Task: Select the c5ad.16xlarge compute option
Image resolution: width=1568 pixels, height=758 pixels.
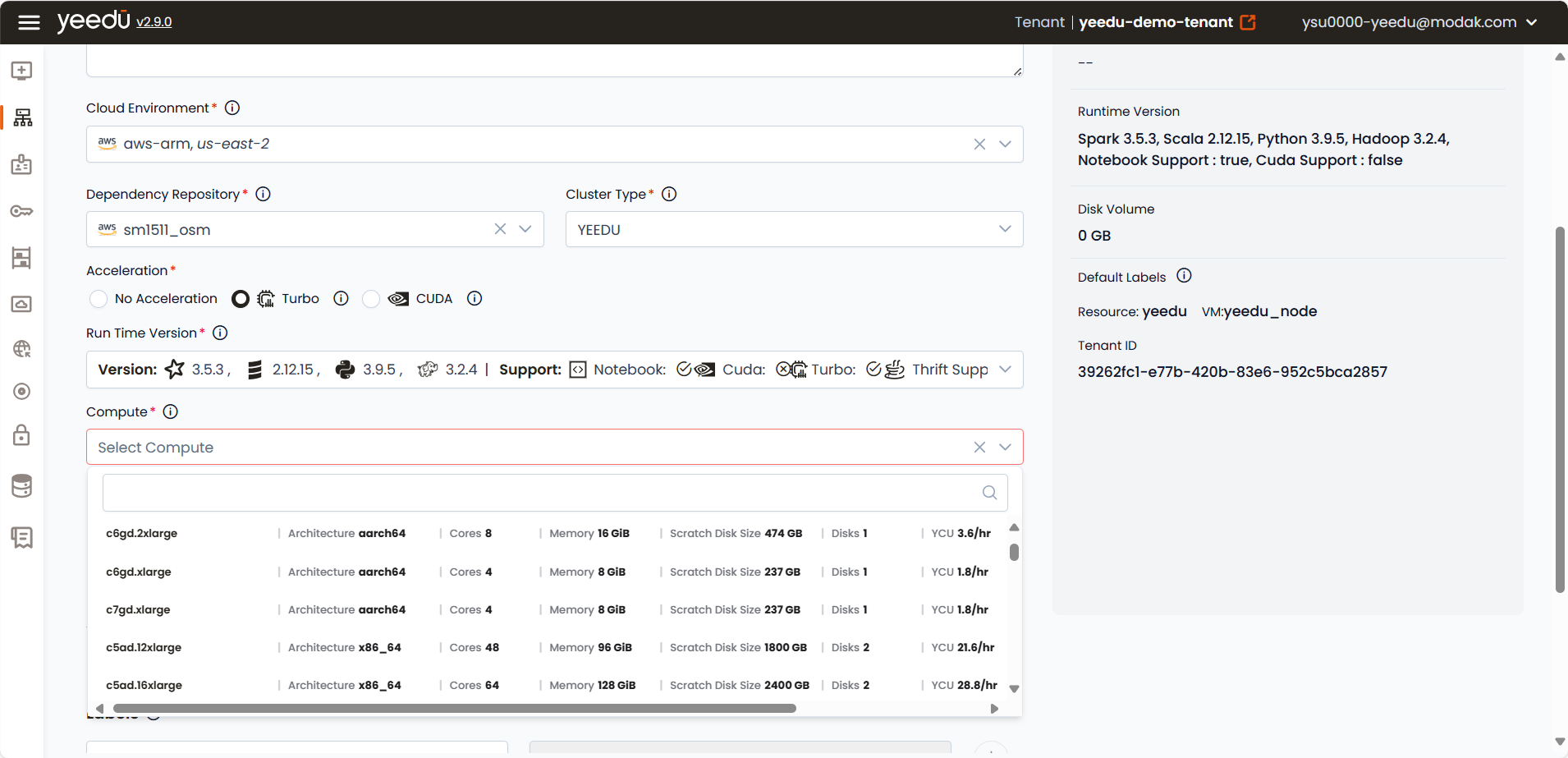Action: tap(550, 685)
